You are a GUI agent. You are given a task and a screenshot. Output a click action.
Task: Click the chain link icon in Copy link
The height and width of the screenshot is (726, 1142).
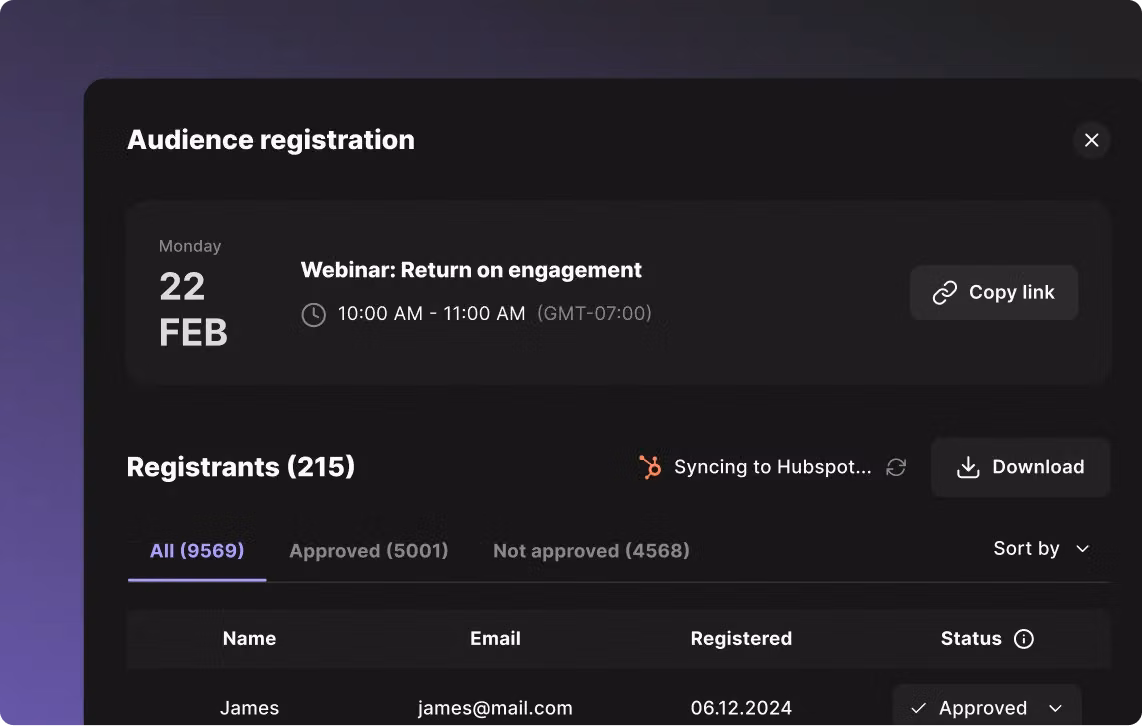tap(944, 292)
